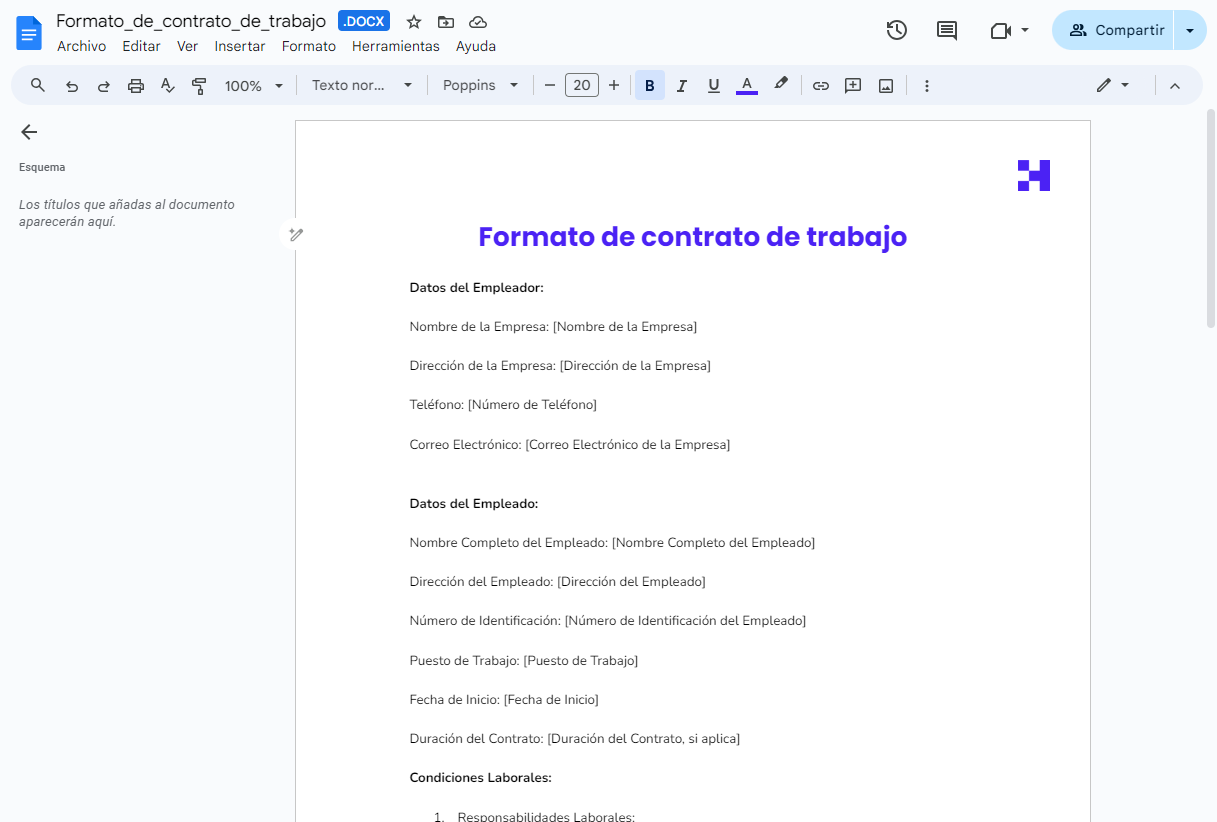Open comment history panel
The width and height of the screenshot is (1217, 822).
946,30
